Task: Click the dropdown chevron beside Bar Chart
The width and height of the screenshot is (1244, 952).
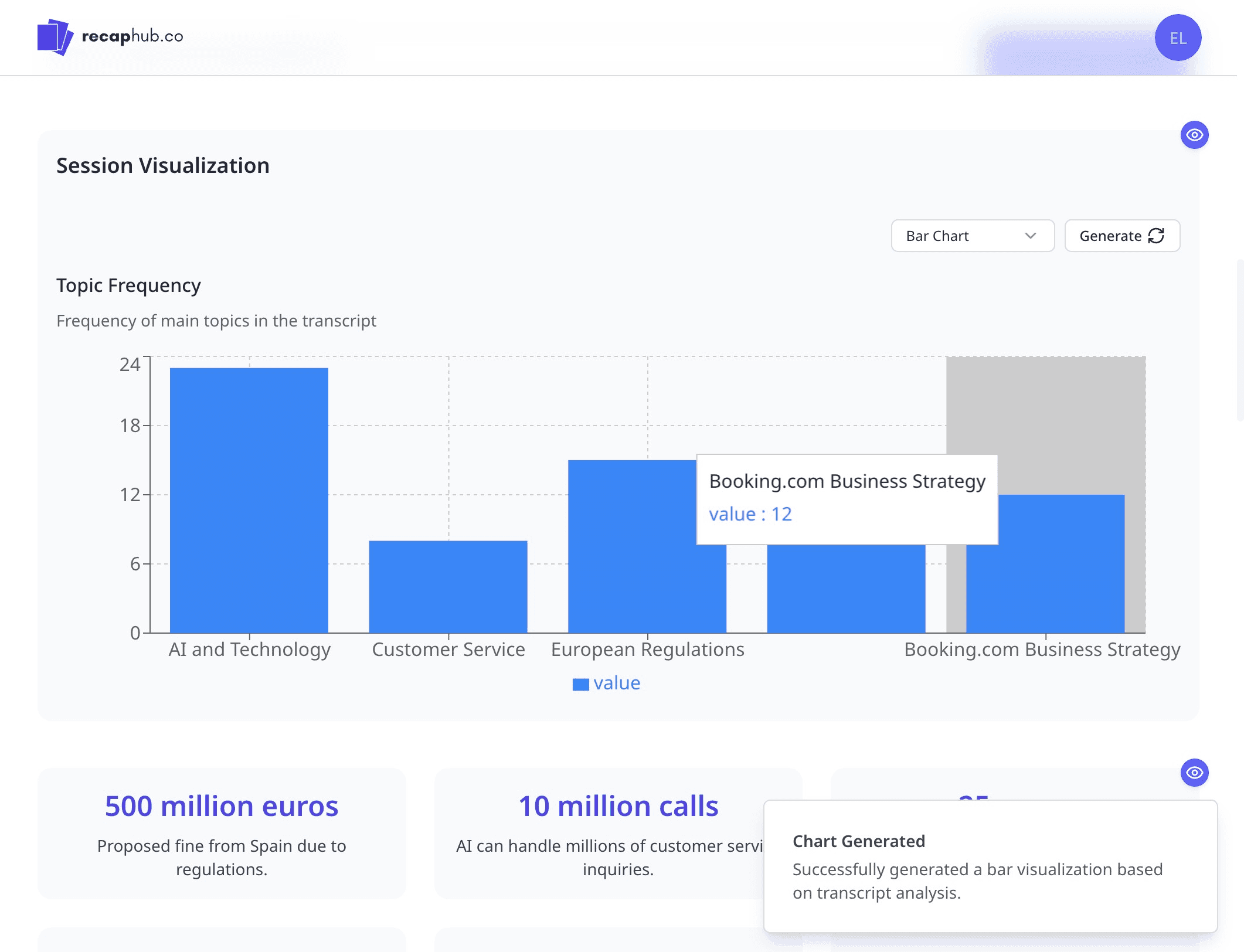Action: [1030, 236]
